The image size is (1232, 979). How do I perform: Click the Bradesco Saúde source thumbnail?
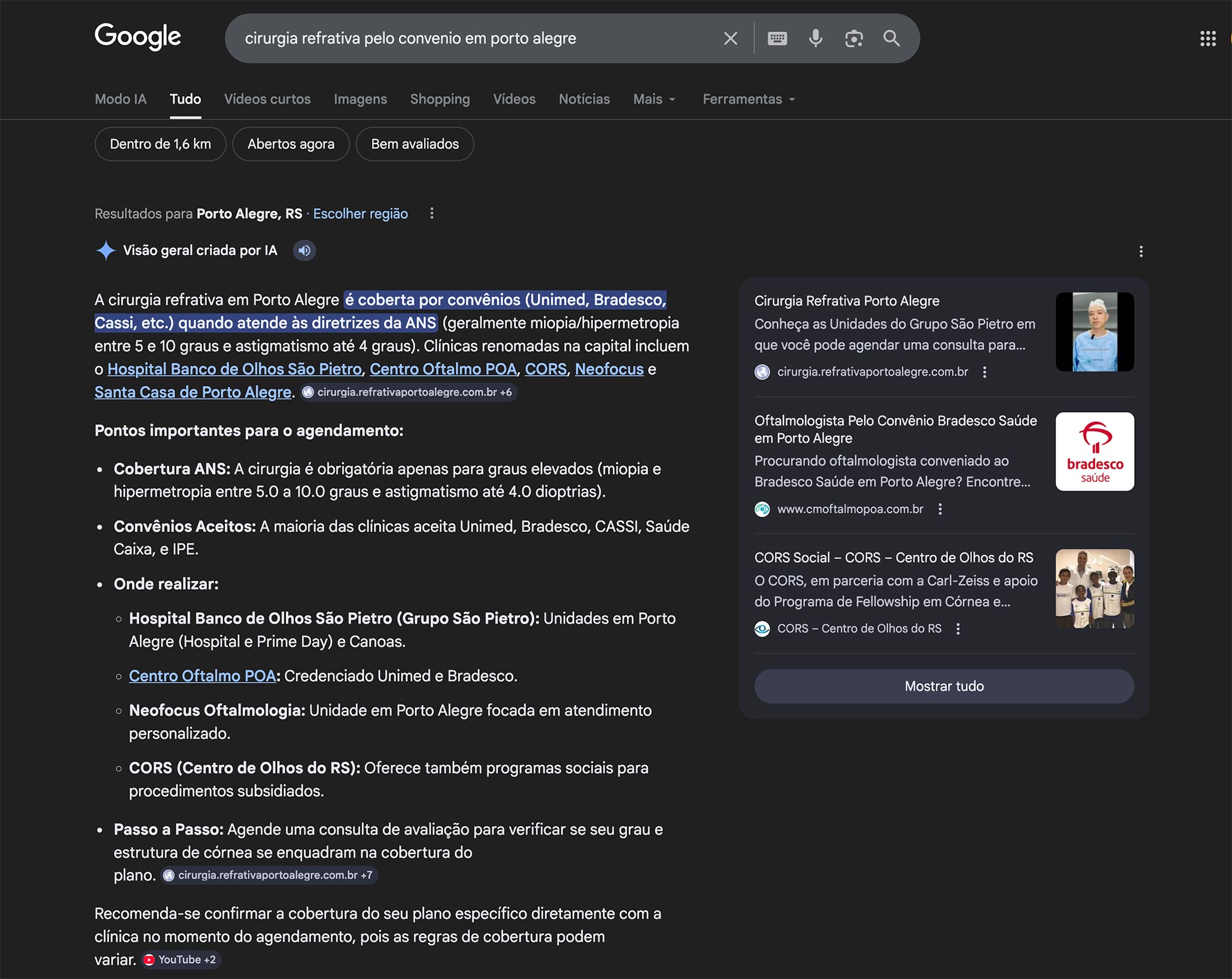(x=1095, y=451)
